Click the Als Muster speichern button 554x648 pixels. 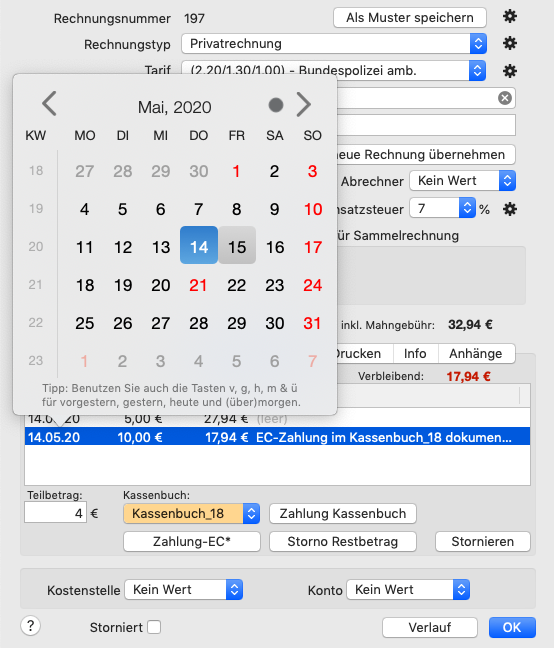click(410, 18)
